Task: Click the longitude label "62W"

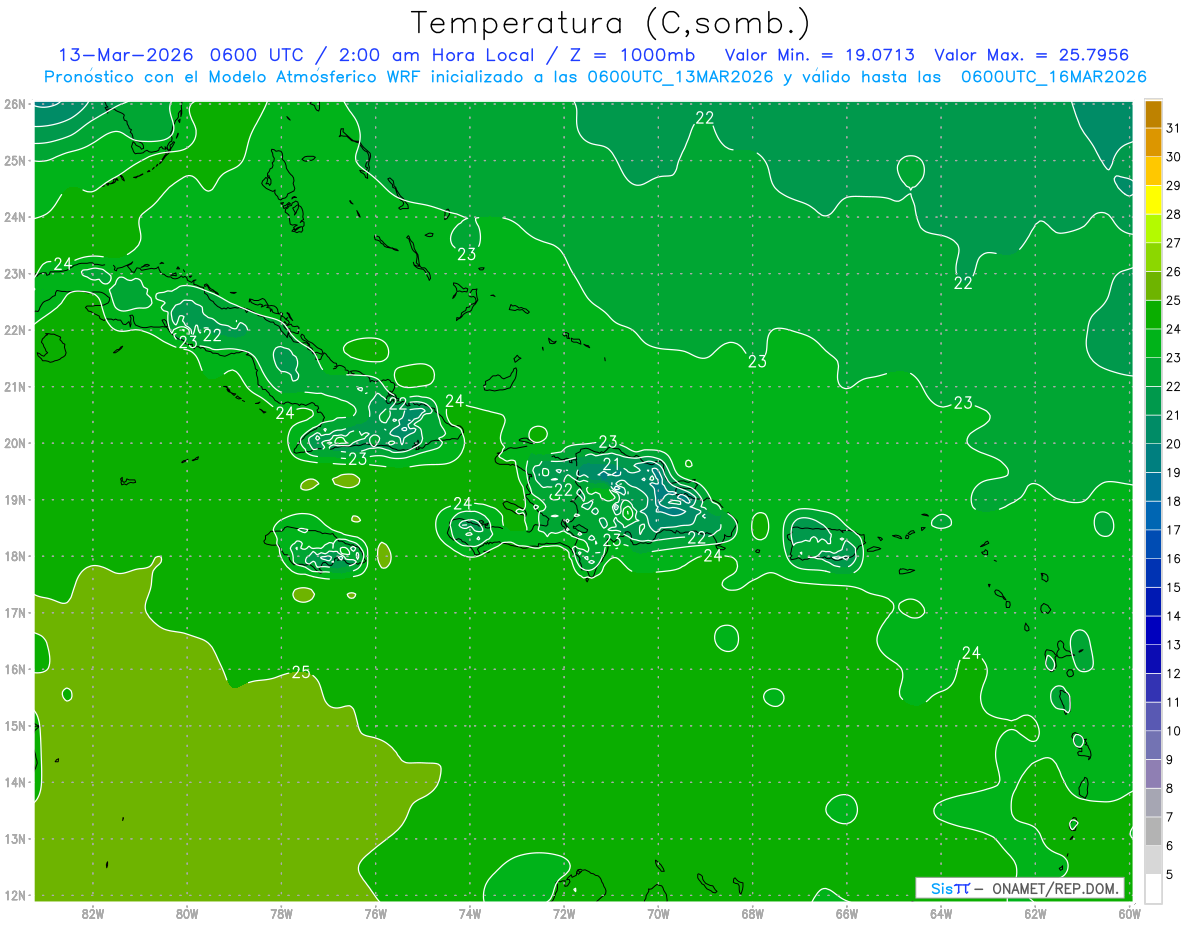Action: coord(1035,913)
